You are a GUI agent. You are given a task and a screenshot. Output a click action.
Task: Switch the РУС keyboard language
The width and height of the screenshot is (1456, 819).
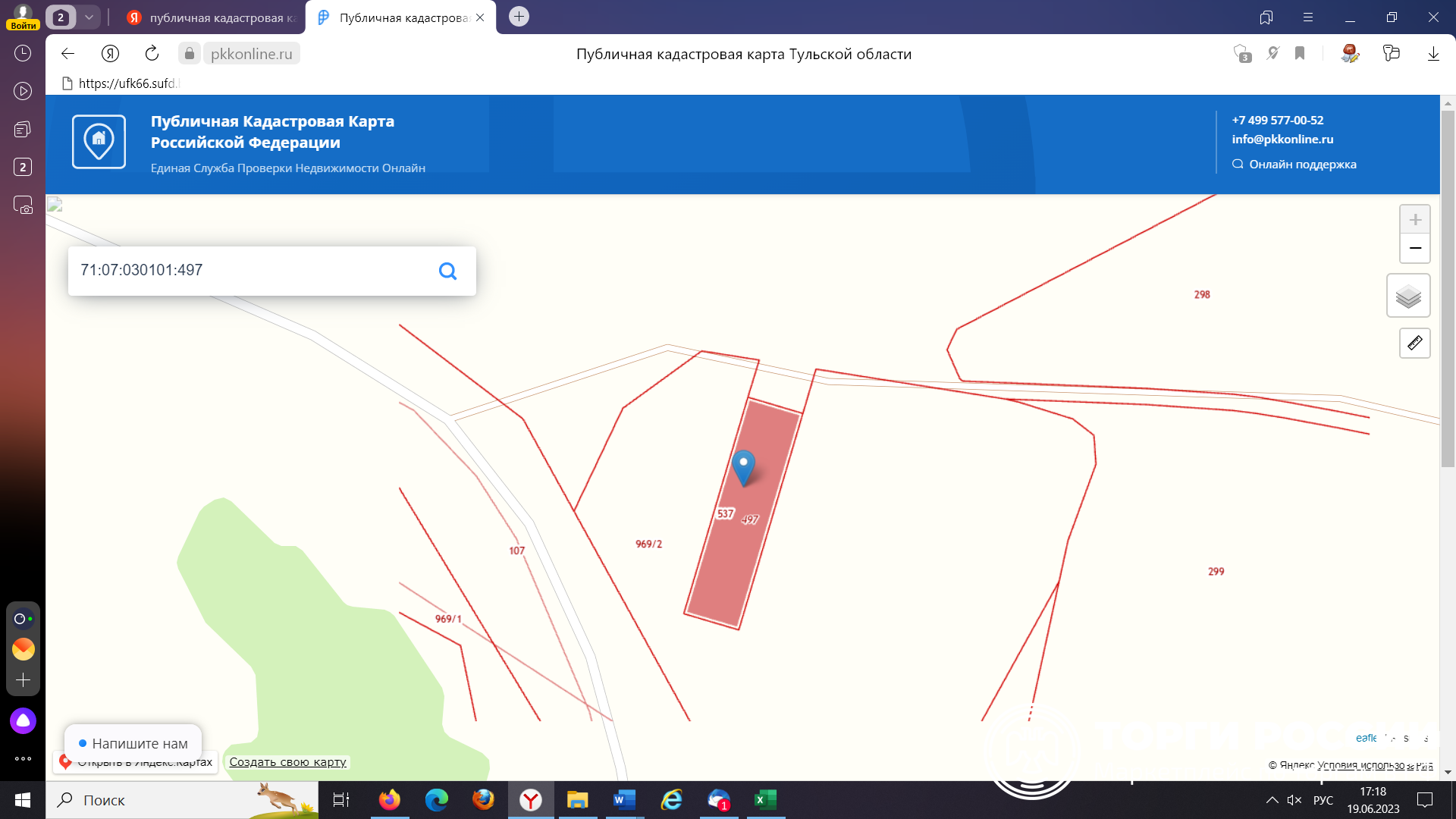[x=1323, y=800]
